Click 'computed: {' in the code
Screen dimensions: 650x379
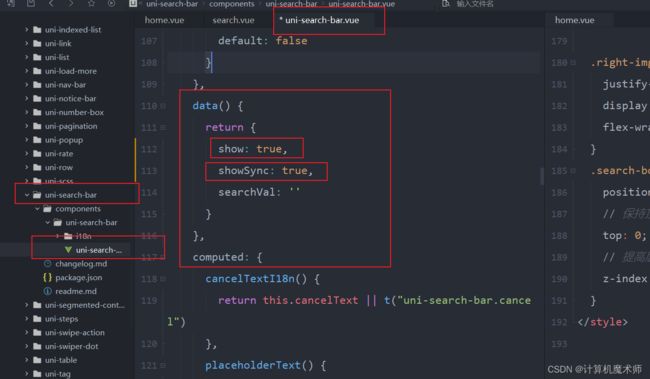(x=227, y=257)
